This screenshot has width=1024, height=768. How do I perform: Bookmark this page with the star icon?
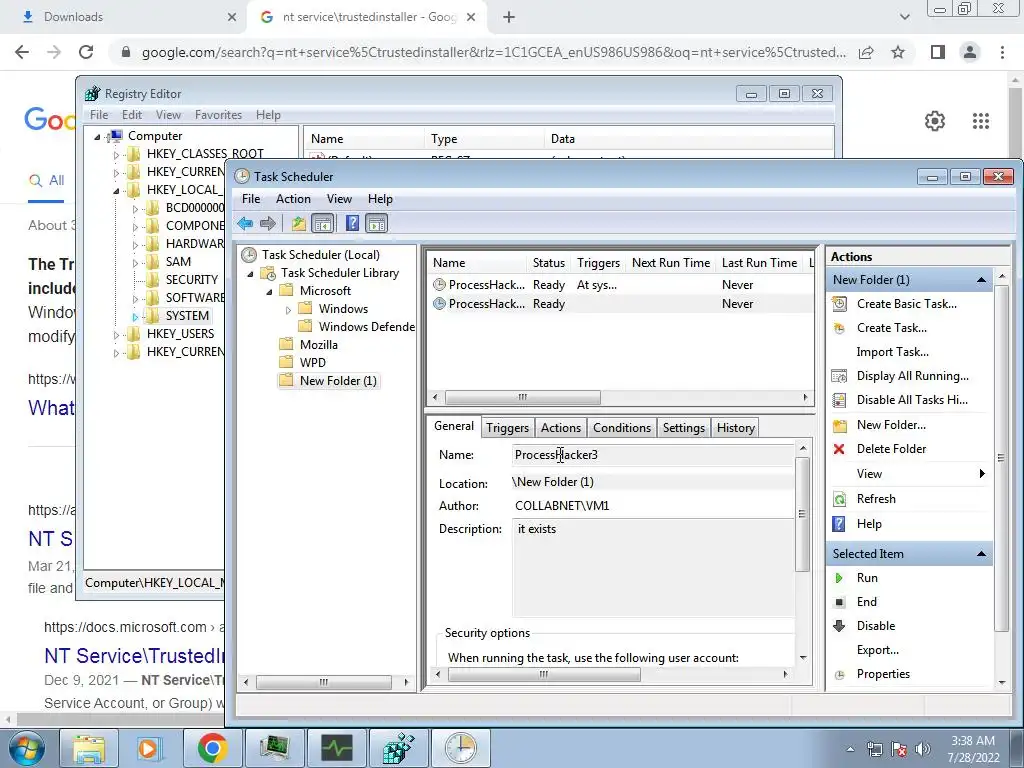[898, 52]
